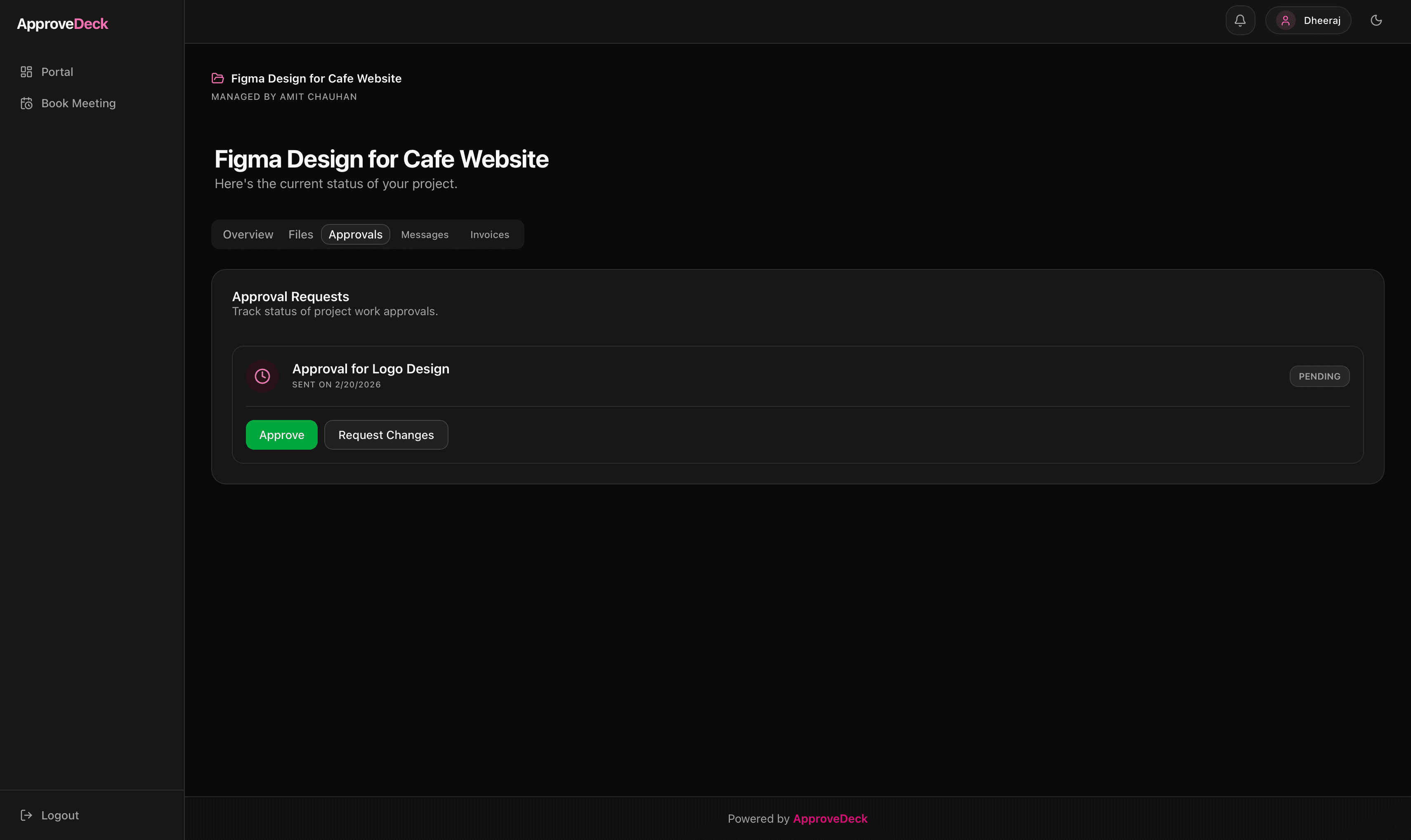
Task: Open the Invoices tab
Action: (x=489, y=234)
